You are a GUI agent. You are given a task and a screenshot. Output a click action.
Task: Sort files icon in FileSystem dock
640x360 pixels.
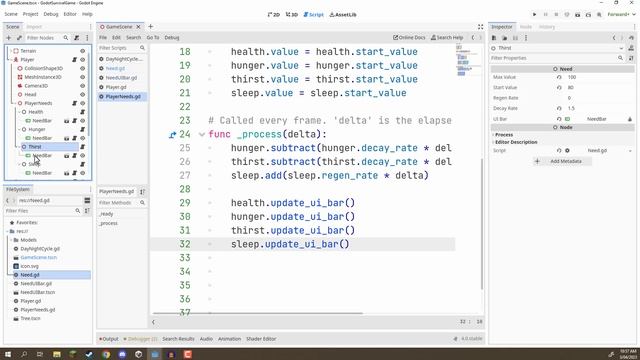point(87,211)
